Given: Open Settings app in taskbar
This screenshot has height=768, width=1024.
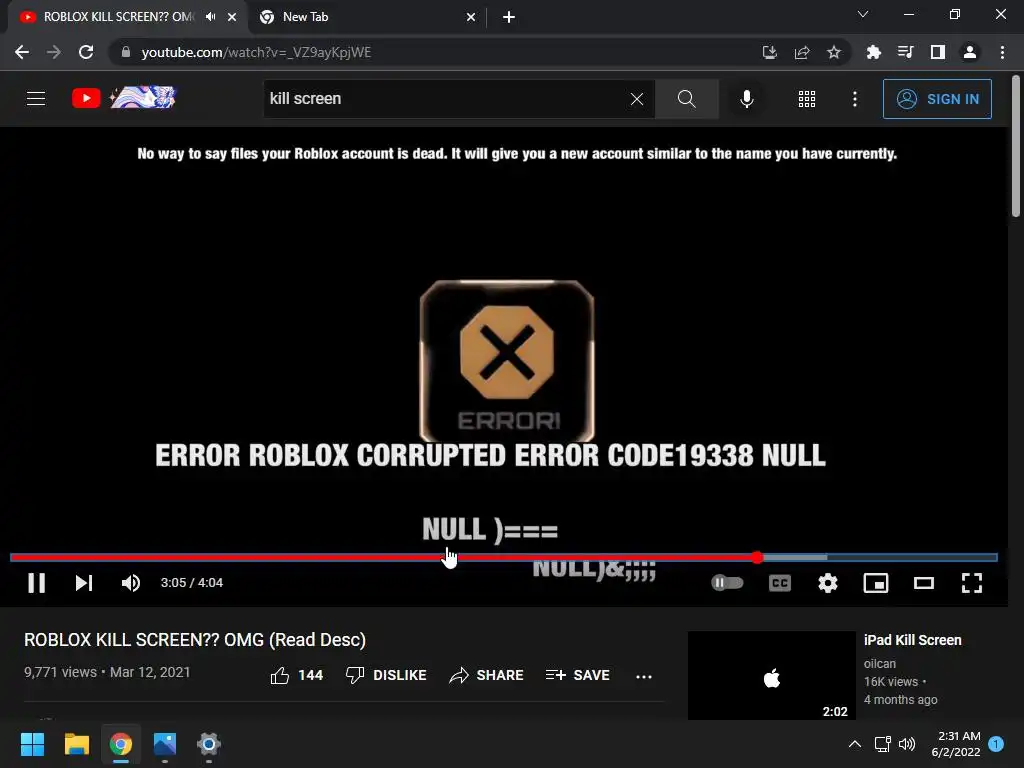Looking at the screenshot, I should point(209,744).
